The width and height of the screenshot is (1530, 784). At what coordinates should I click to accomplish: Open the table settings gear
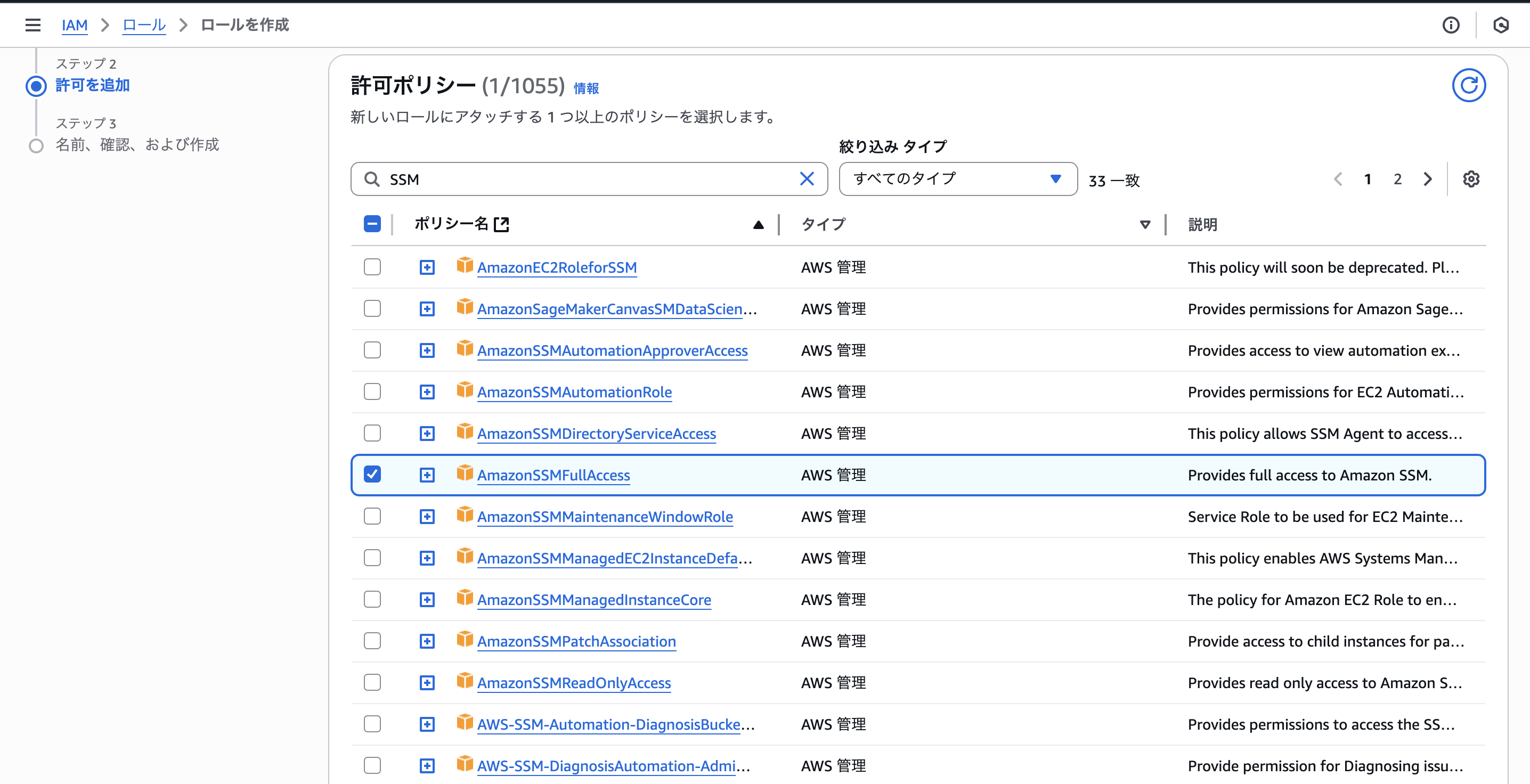point(1471,179)
